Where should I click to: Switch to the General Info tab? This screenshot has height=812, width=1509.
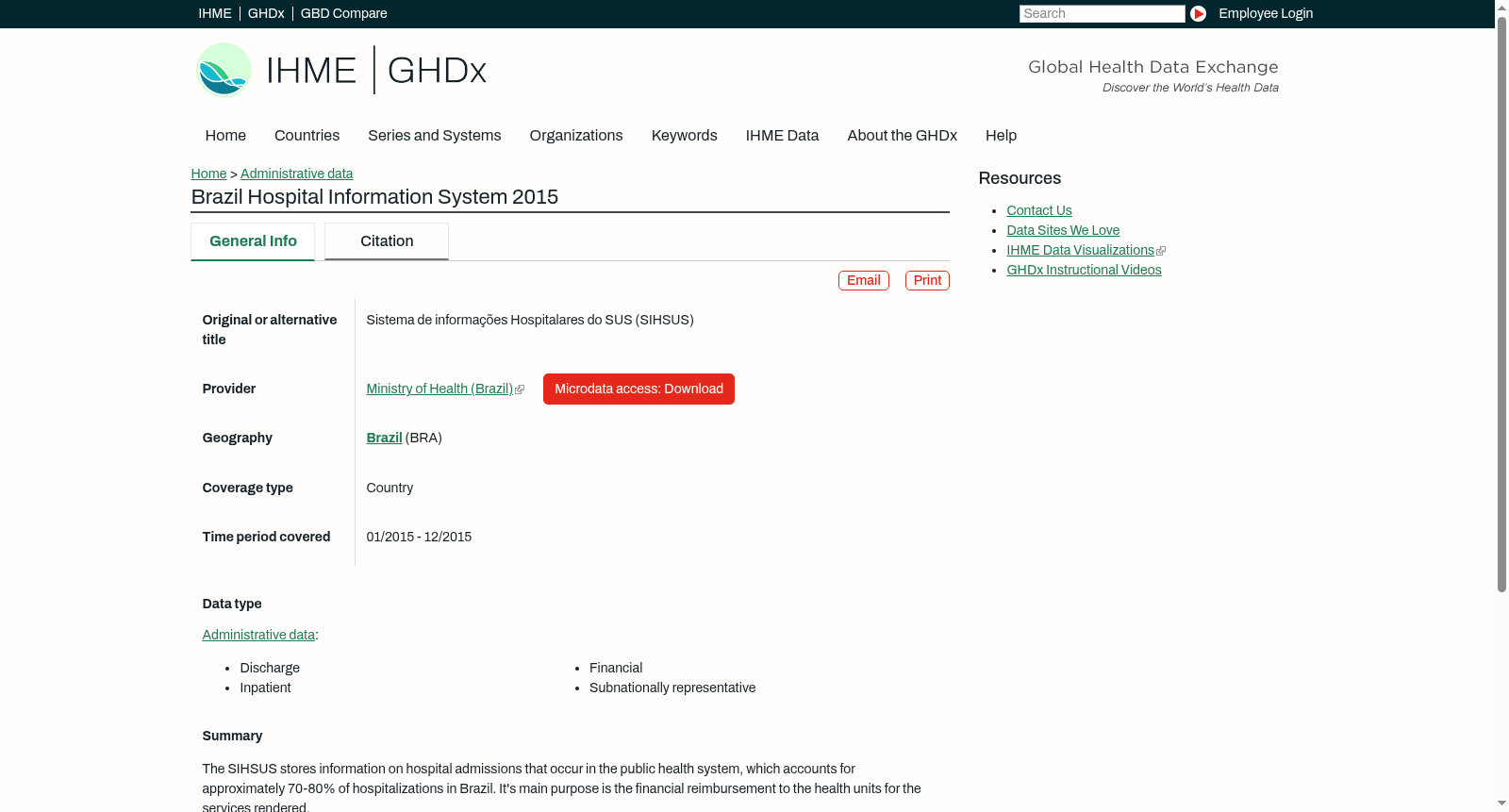click(x=253, y=241)
